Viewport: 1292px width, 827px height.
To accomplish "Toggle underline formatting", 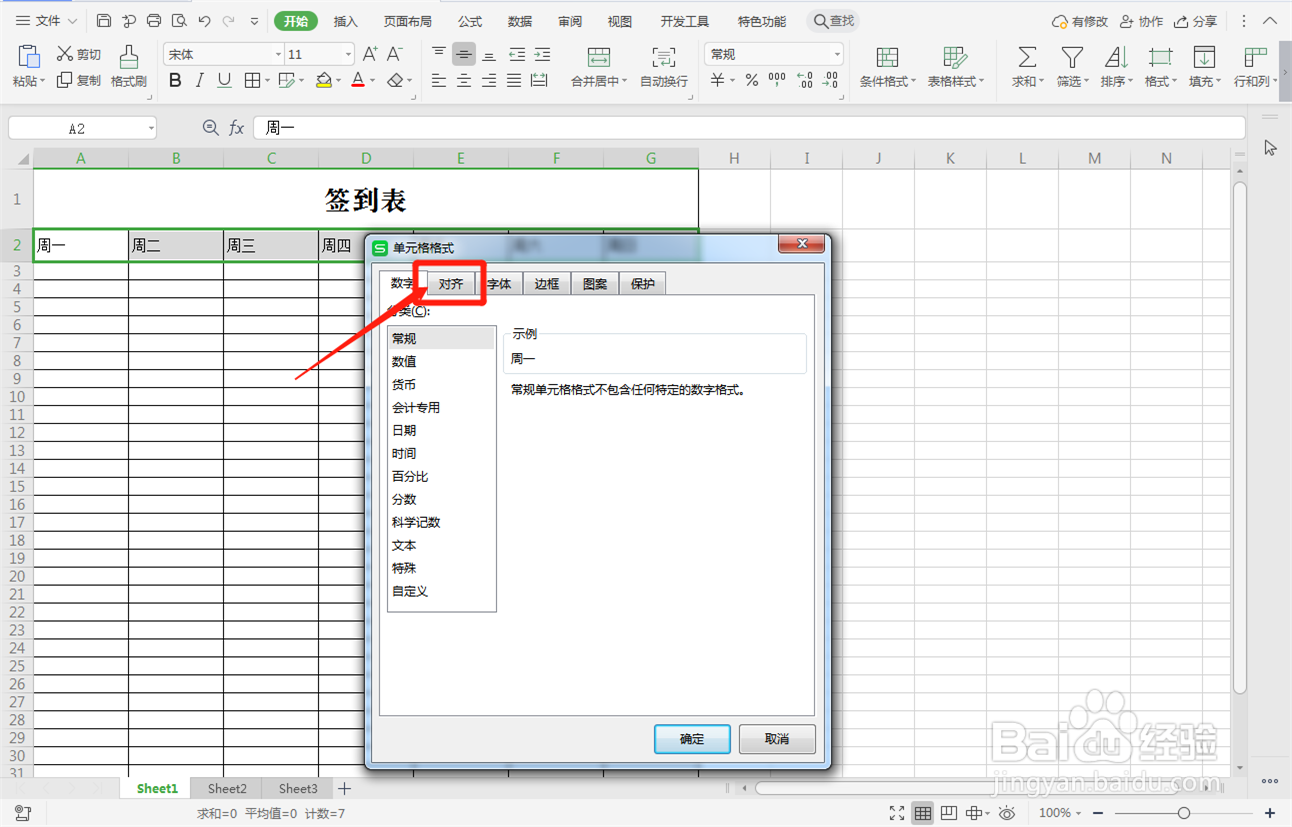I will [223, 81].
